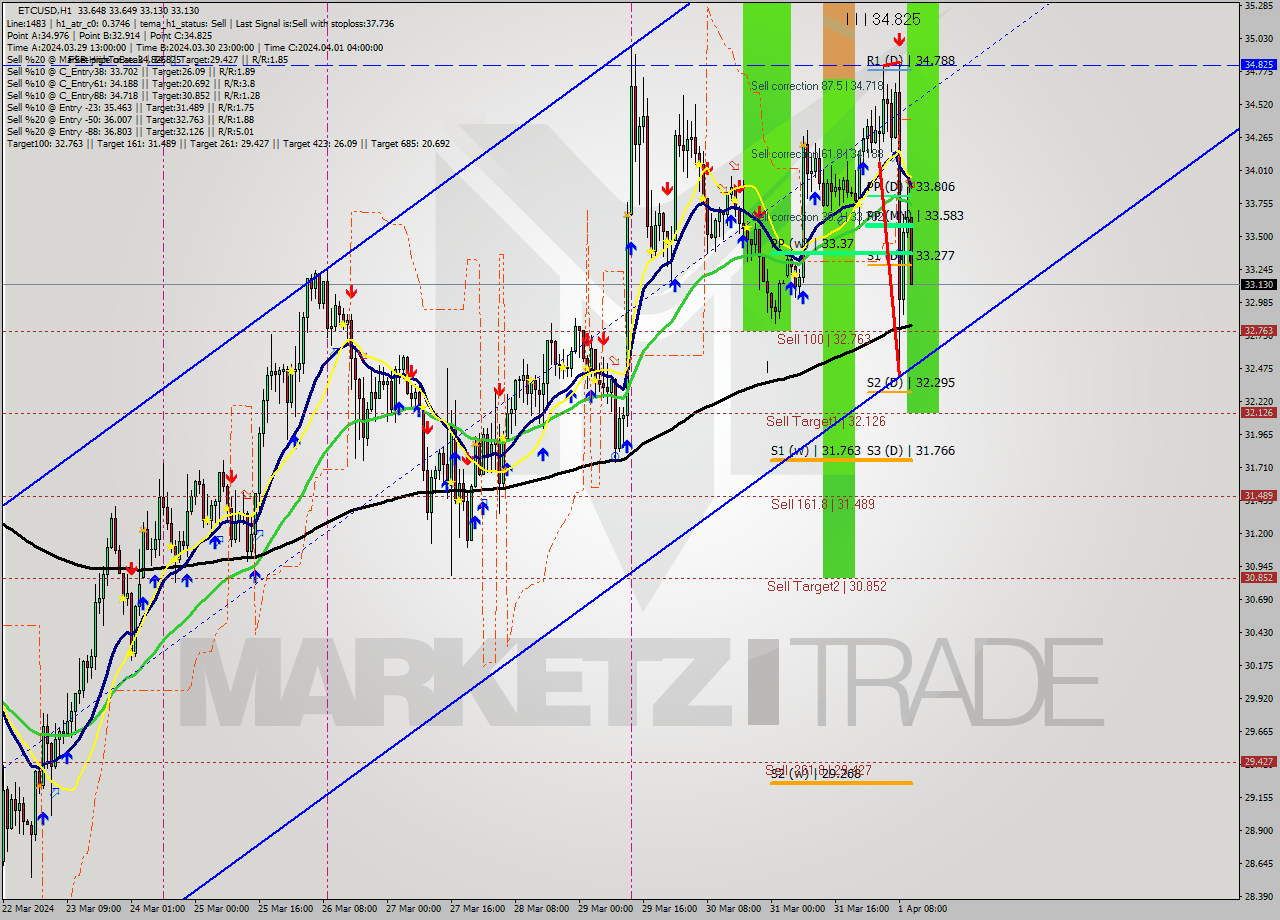Click the 'S3 (D) | 31.766' pivot label
The image size is (1280, 920).
click(910, 451)
